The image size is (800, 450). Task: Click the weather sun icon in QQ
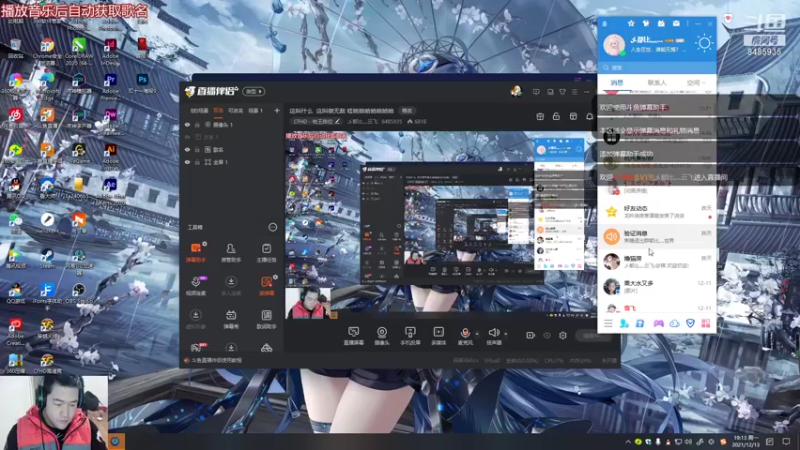(x=704, y=43)
